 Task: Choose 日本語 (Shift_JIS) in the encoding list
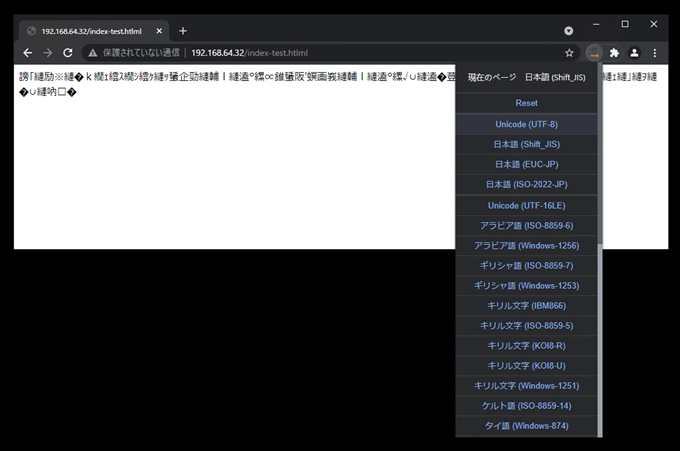(x=526, y=144)
